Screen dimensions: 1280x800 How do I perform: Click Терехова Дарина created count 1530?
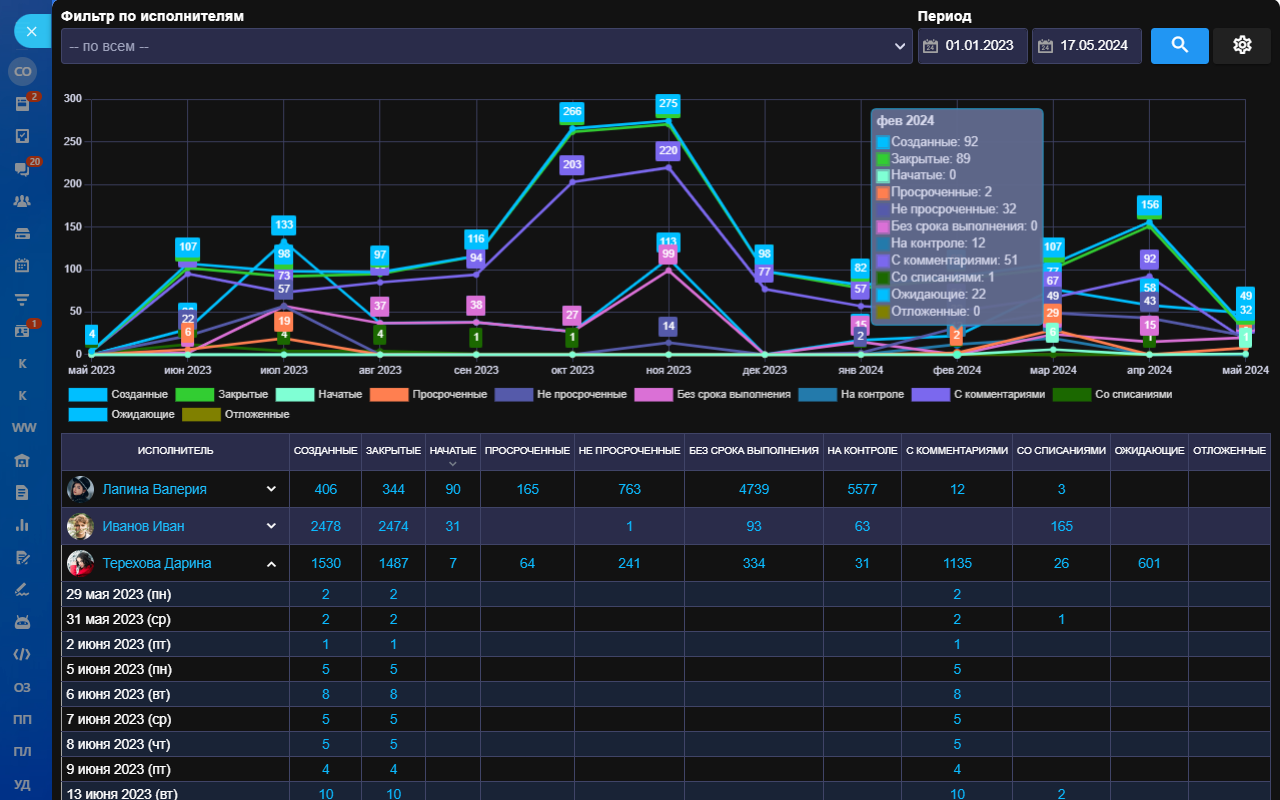click(x=325, y=563)
